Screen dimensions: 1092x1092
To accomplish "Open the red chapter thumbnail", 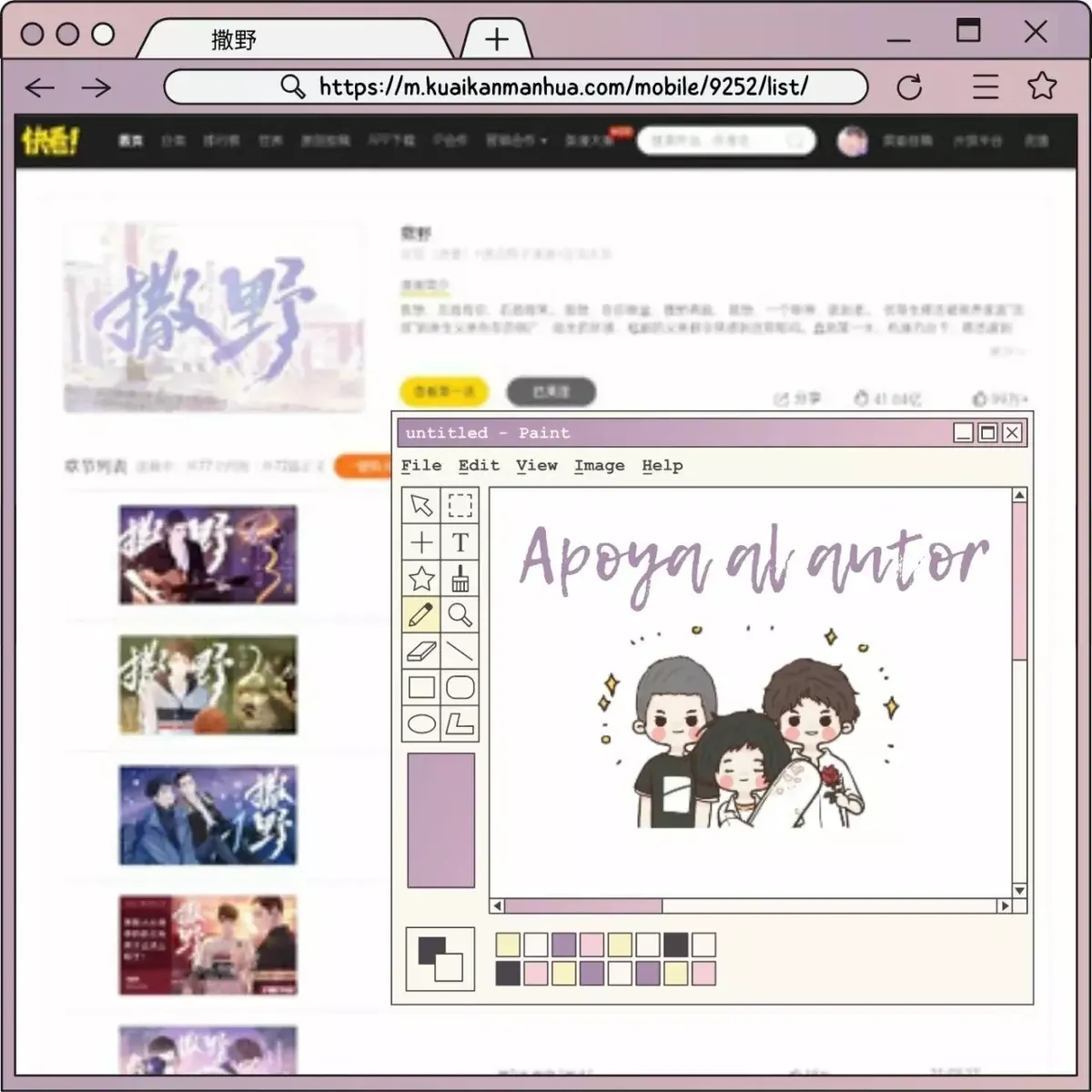I will click(x=208, y=945).
